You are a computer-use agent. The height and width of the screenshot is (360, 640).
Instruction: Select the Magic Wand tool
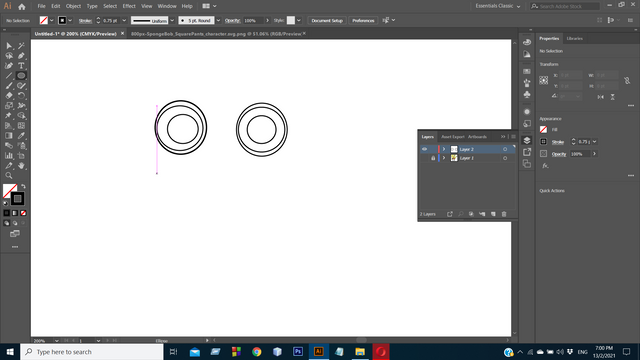coord(21,46)
